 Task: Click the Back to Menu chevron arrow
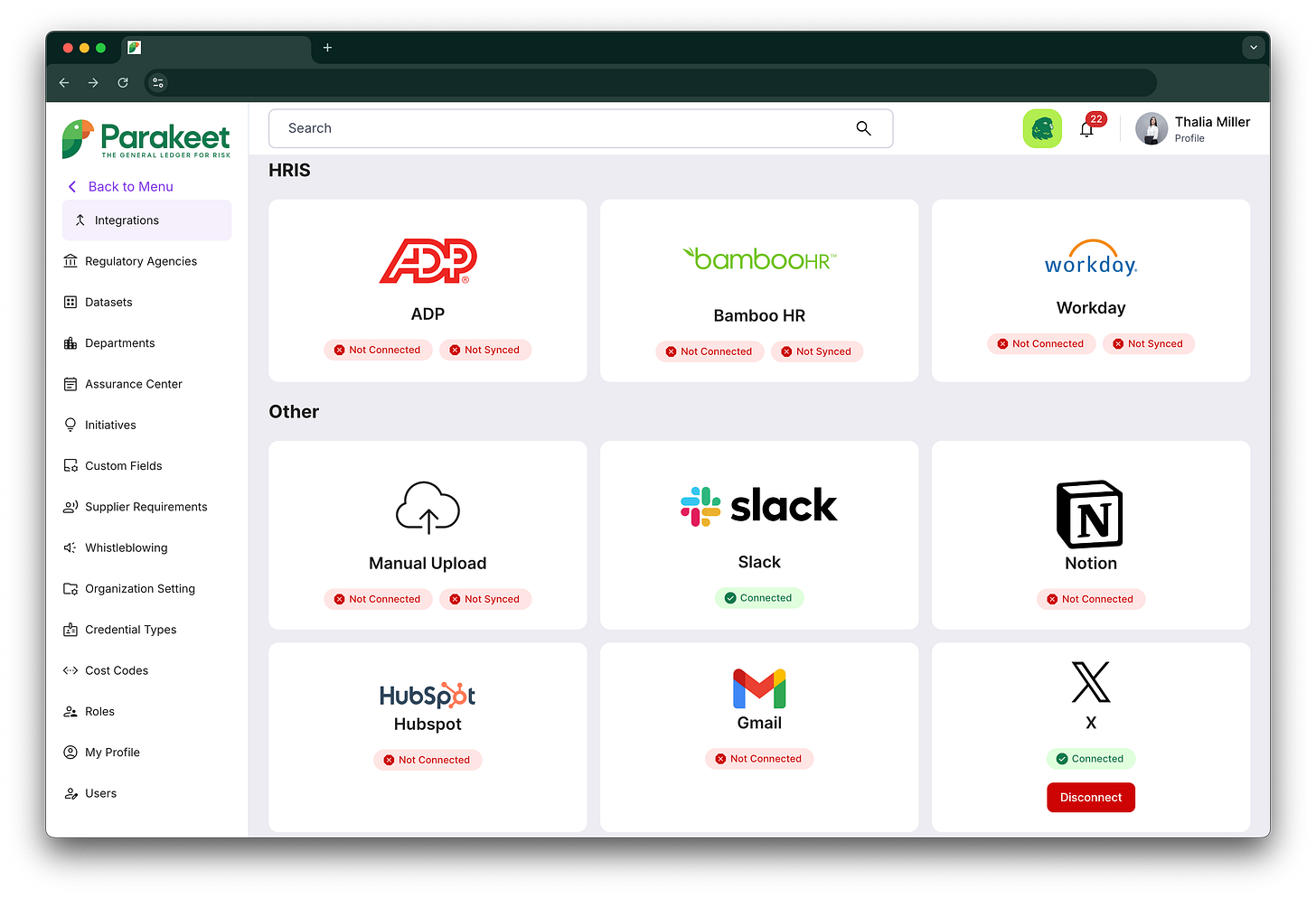tap(72, 186)
